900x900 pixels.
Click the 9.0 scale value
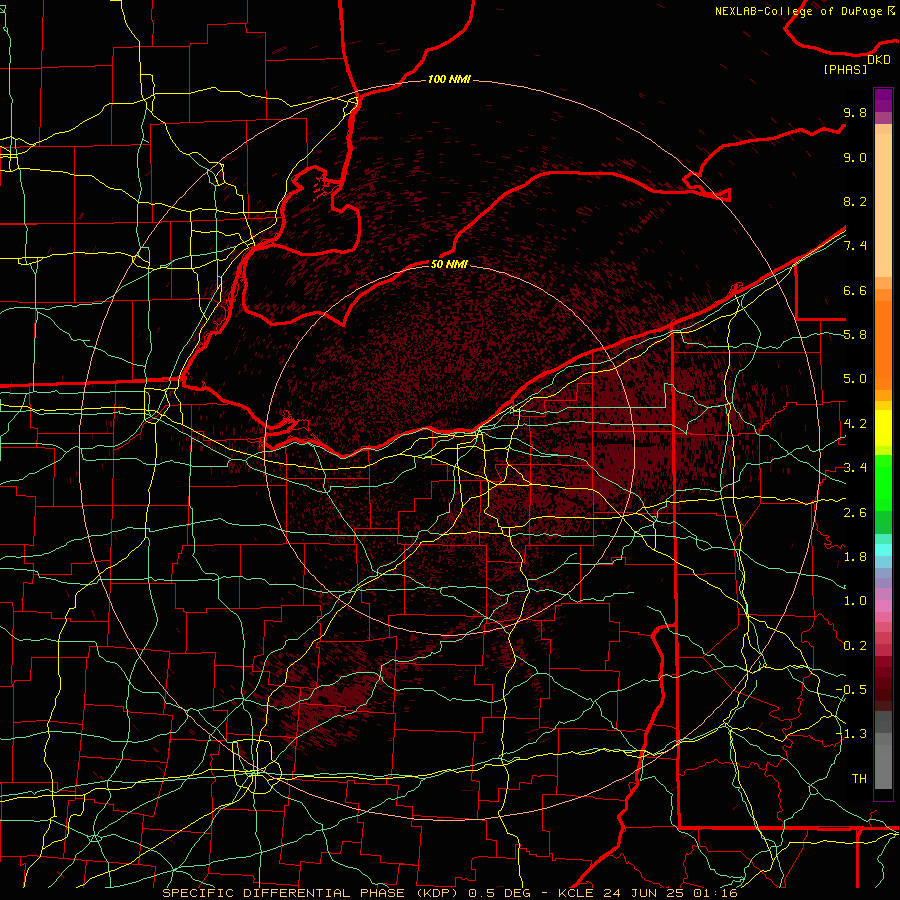click(855, 157)
